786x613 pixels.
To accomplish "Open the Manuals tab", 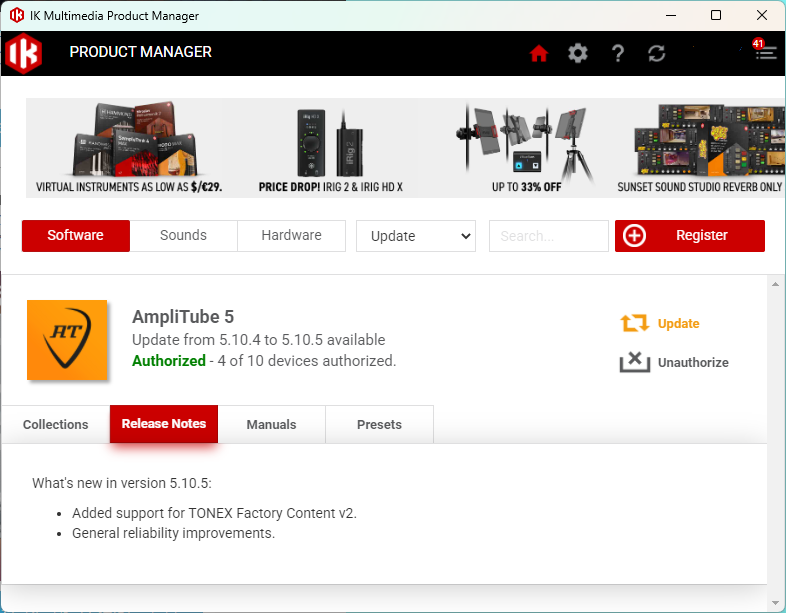I will click(272, 425).
